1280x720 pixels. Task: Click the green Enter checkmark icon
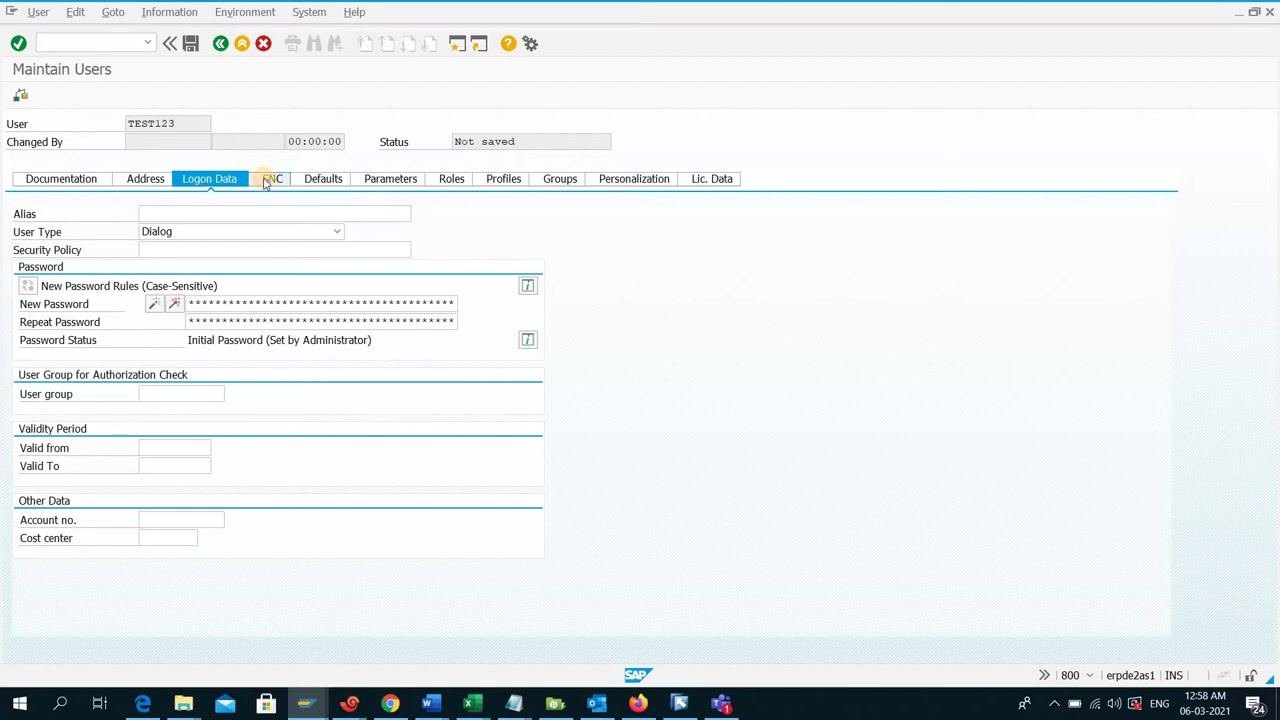tap(18, 43)
